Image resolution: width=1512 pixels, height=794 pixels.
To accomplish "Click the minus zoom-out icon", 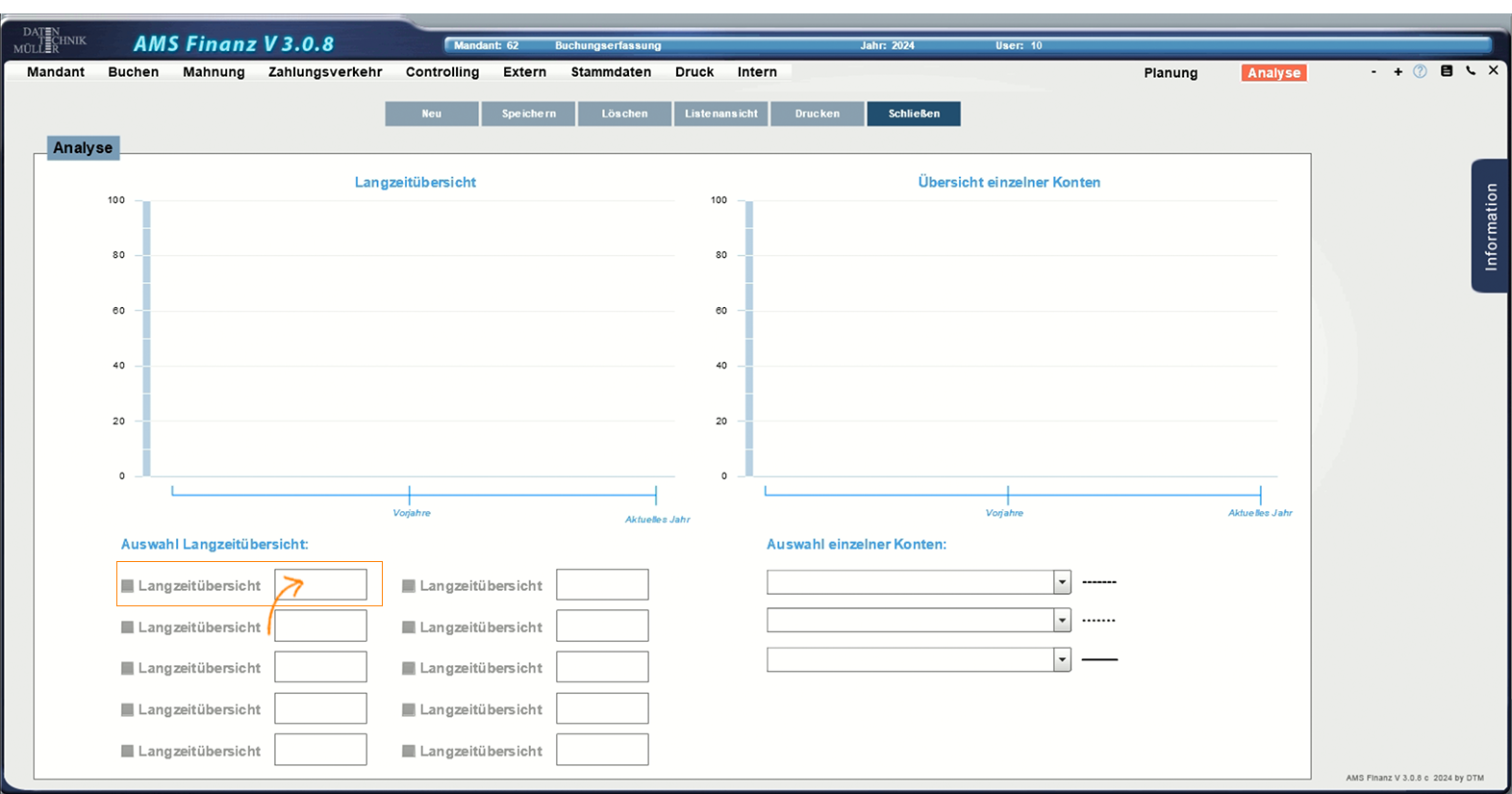I will 1373,72.
